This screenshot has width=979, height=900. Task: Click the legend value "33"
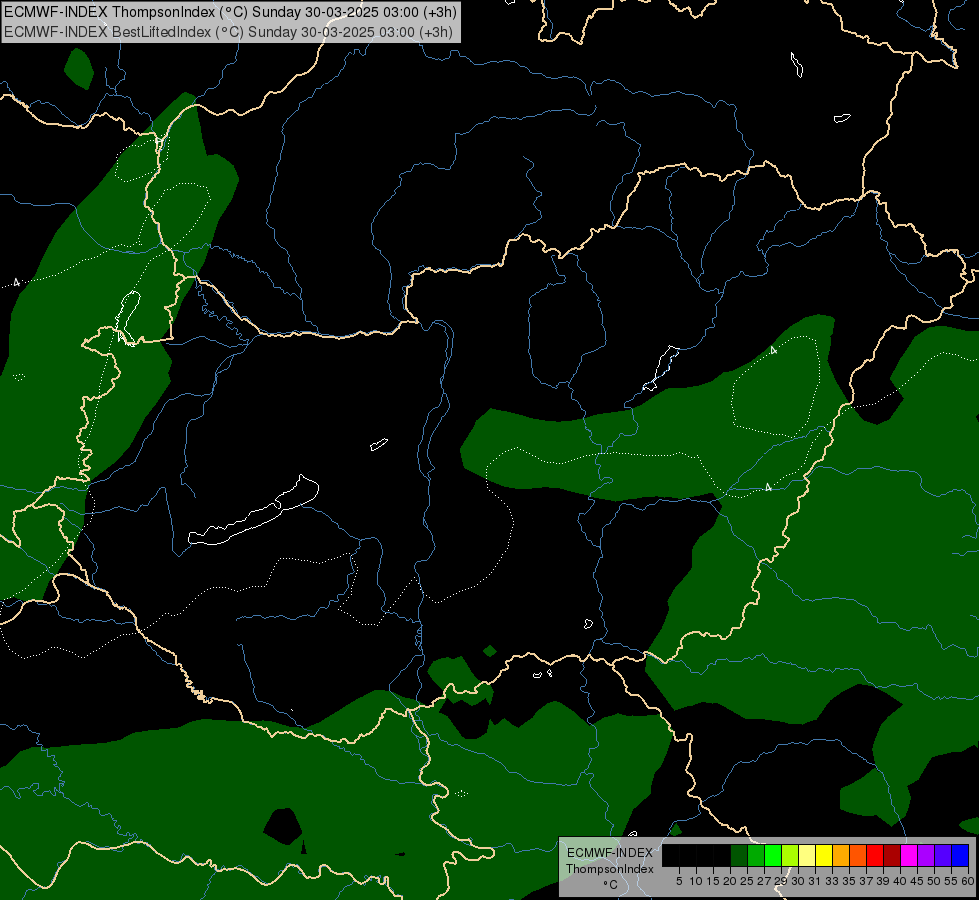coord(832,881)
